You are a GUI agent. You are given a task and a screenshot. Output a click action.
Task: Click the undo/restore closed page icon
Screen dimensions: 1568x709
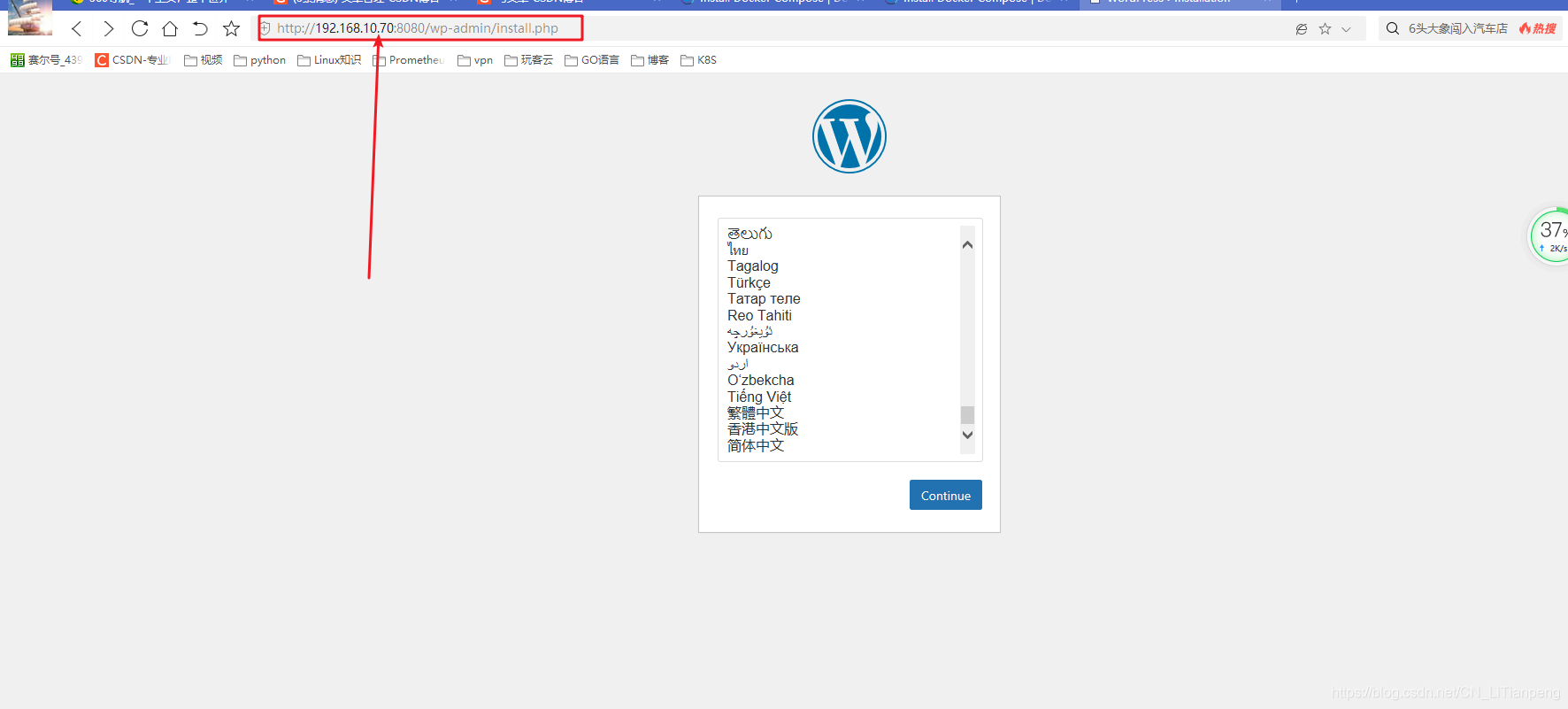200,28
